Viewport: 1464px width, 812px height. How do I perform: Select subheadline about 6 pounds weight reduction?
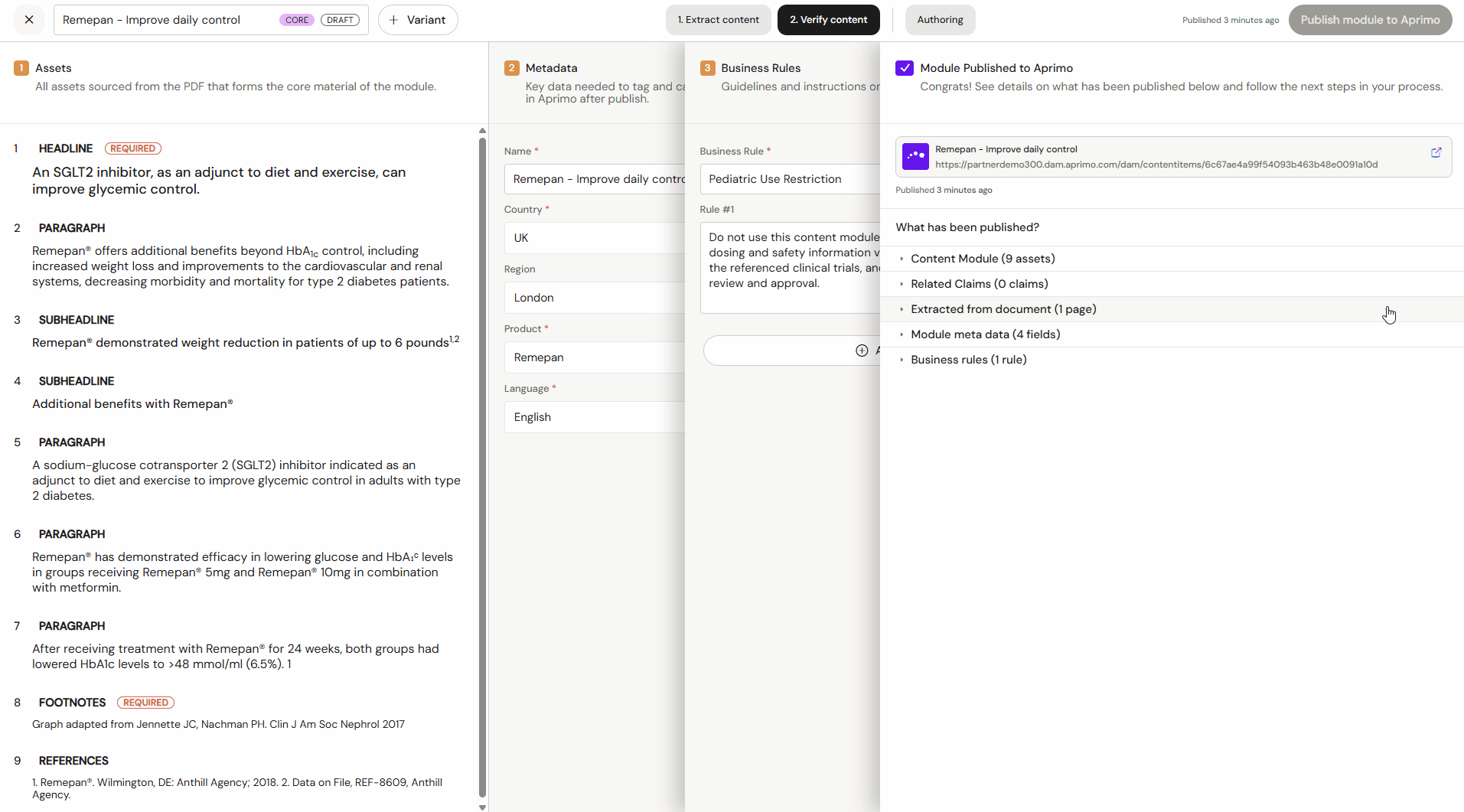coord(246,342)
